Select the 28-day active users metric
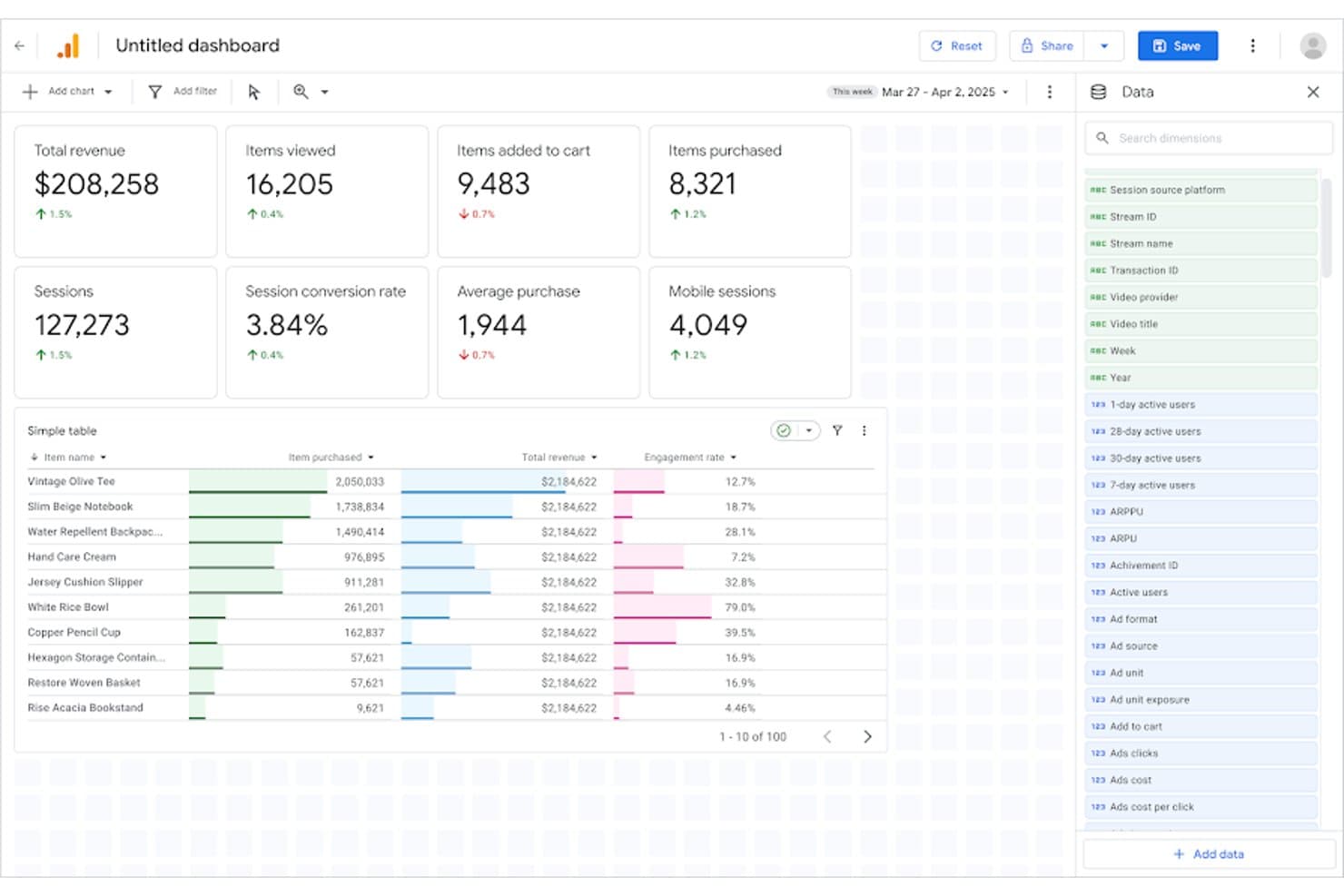 pyautogui.click(x=1201, y=431)
